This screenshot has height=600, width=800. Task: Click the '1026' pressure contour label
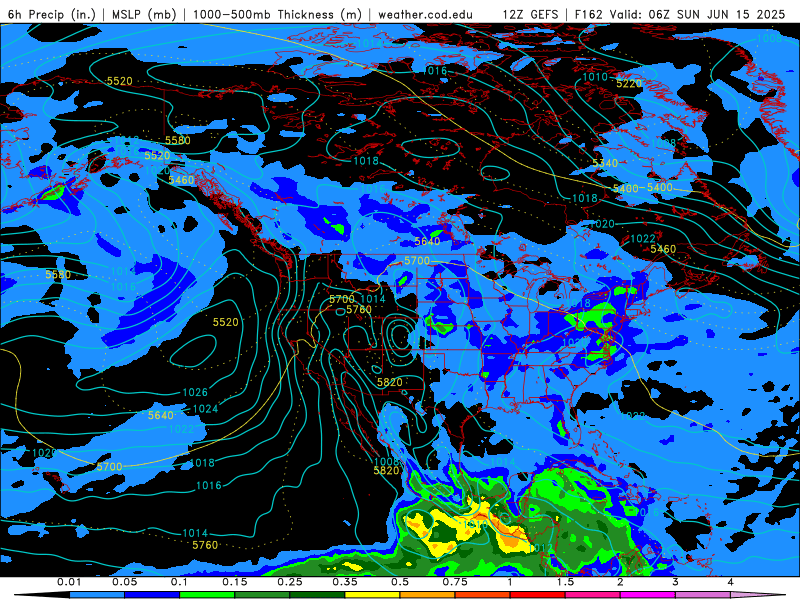pos(195,392)
